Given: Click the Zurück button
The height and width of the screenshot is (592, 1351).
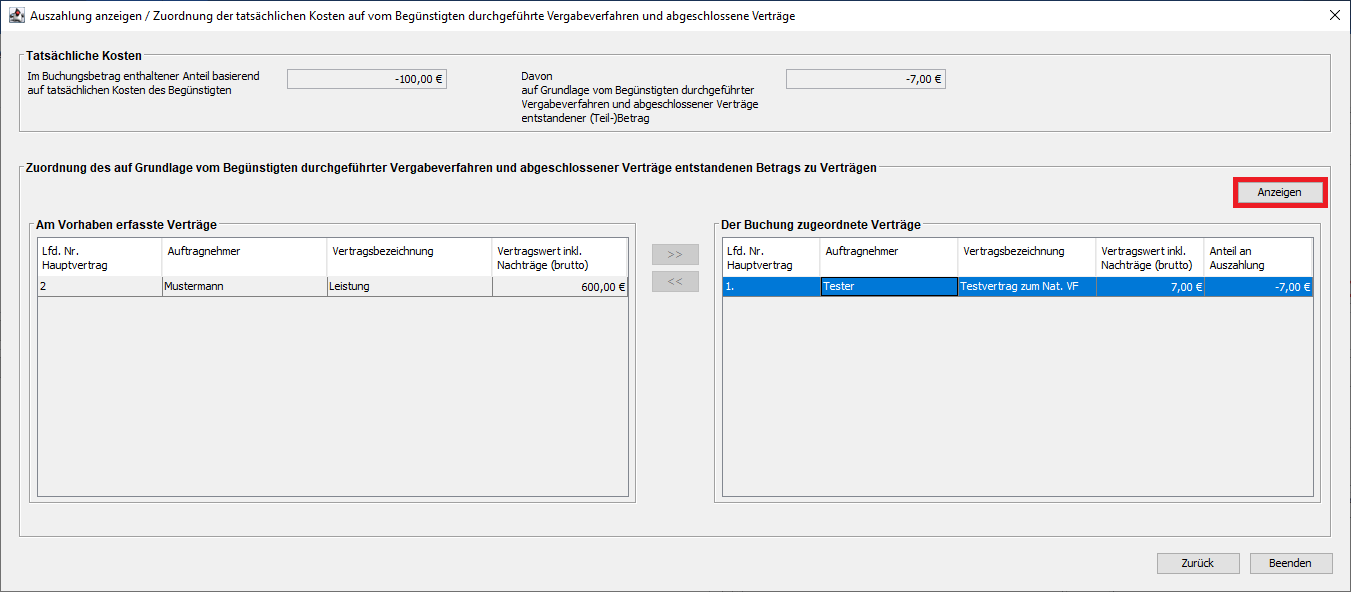Looking at the screenshot, I should 1197,563.
